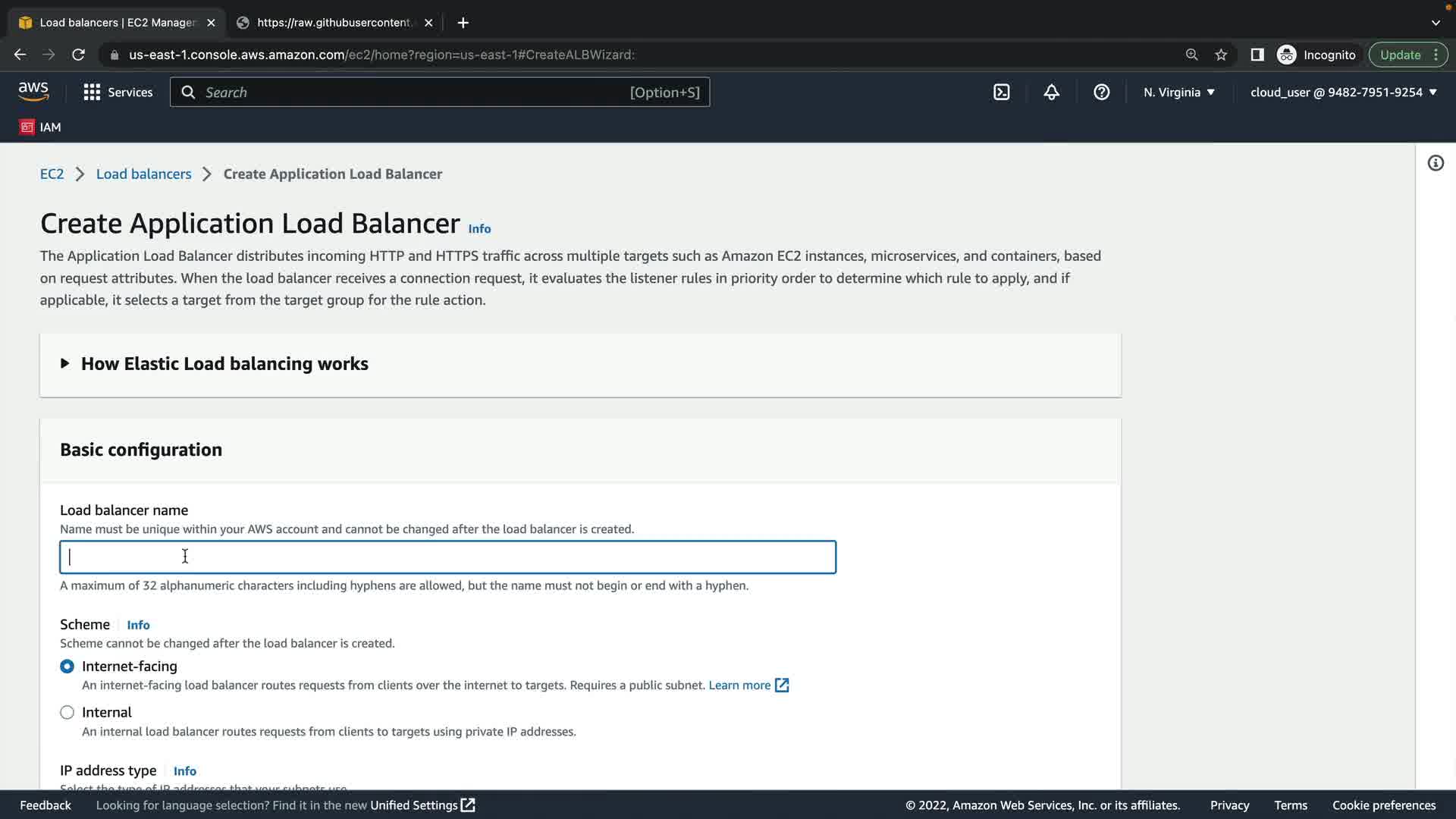Switch to the raw.githubusercontent tab
The height and width of the screenshot is (819, 1456).
tap(334, 23)
